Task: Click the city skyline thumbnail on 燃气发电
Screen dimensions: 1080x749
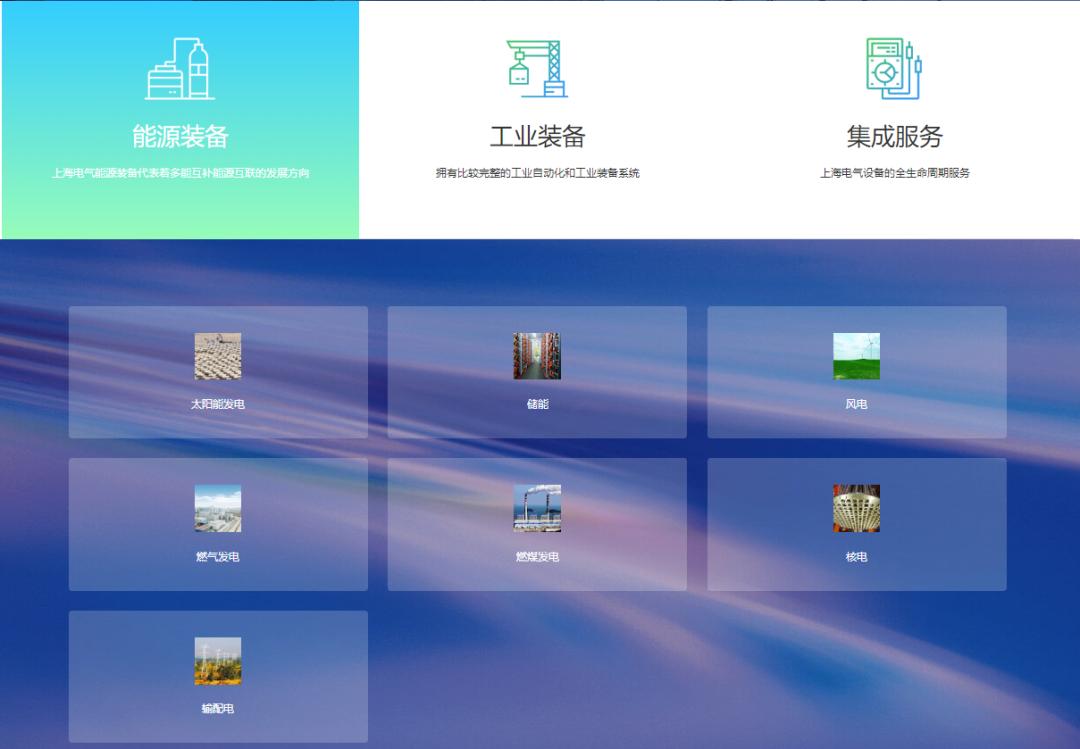Action: [217, 508]
